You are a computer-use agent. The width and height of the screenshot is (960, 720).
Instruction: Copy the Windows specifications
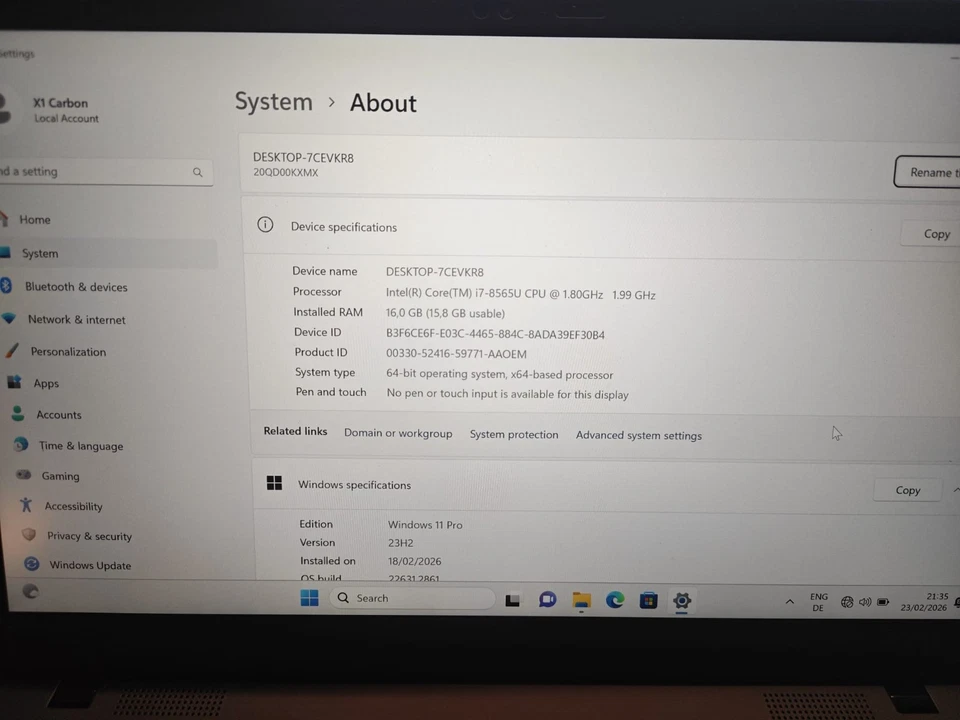click(907, 490)
